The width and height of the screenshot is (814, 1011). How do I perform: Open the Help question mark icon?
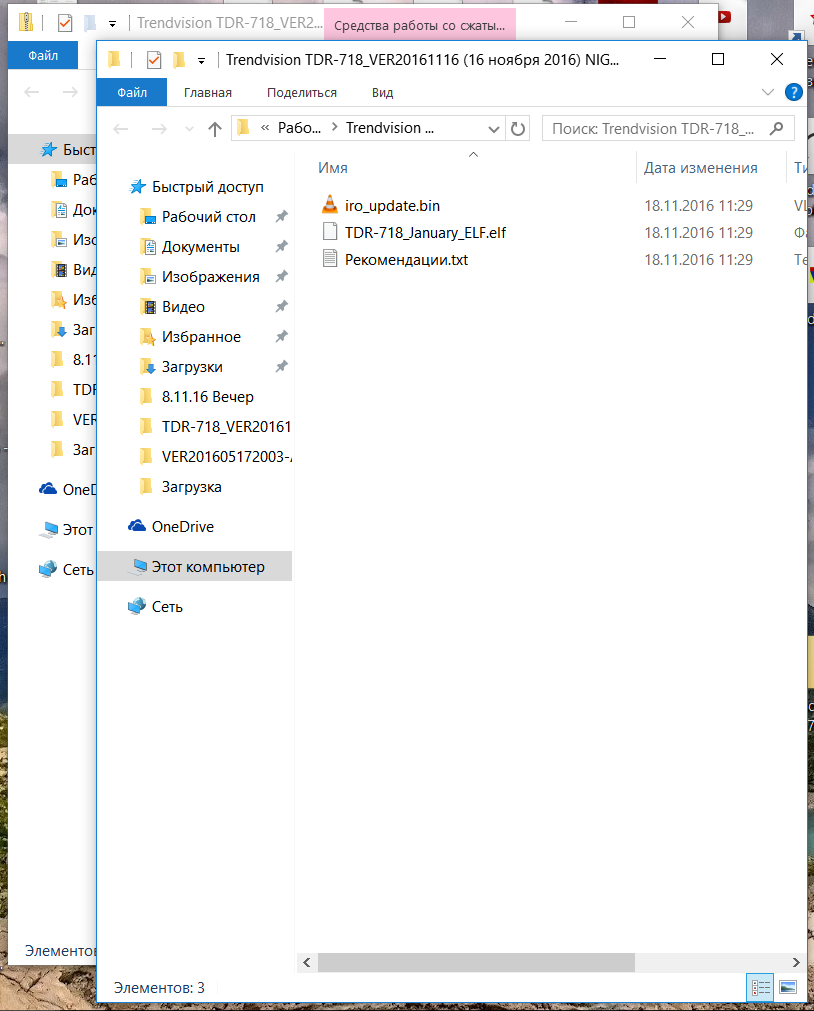(794, 93)
